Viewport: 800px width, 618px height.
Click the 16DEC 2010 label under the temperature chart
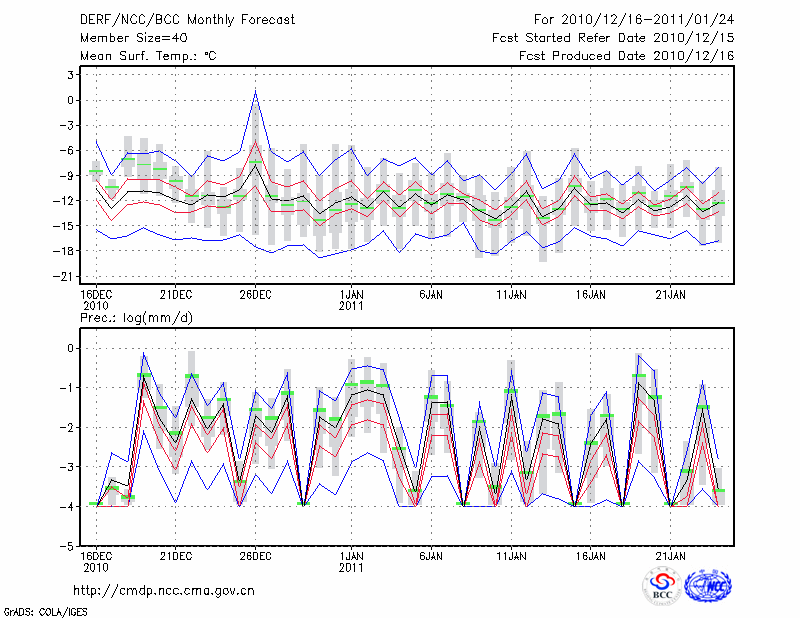pyautogui.click(x=96, y=299)
